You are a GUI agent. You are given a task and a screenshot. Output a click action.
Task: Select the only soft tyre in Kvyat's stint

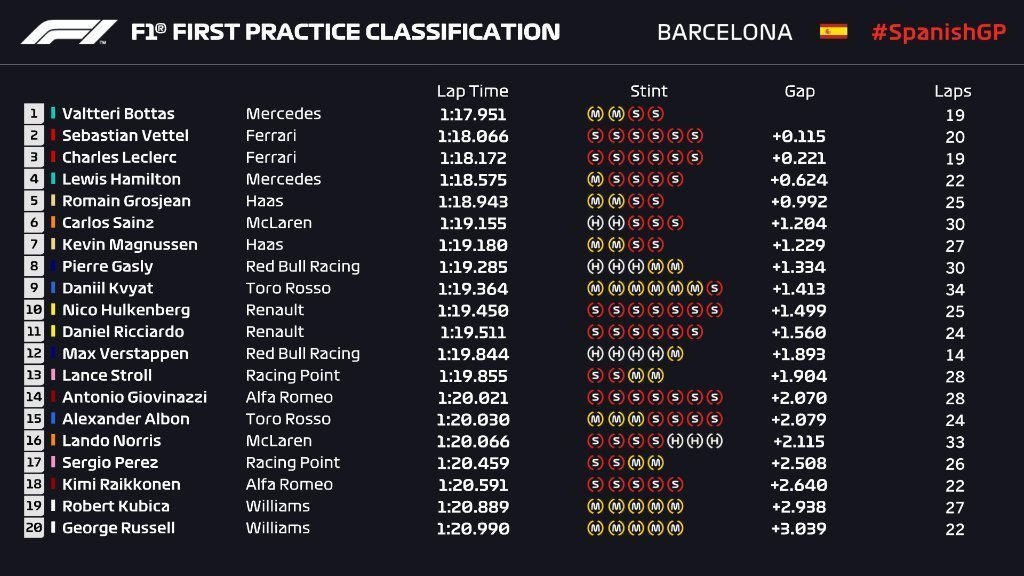click(x=714, y=288)
